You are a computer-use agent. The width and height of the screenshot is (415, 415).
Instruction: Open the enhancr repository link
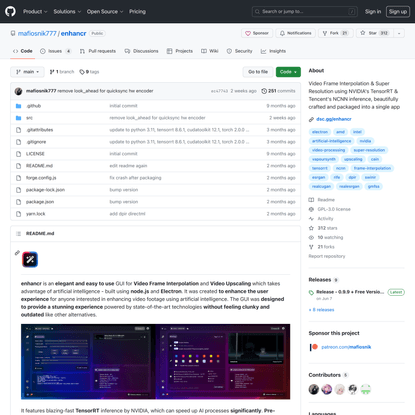click(x=73, y=33)
